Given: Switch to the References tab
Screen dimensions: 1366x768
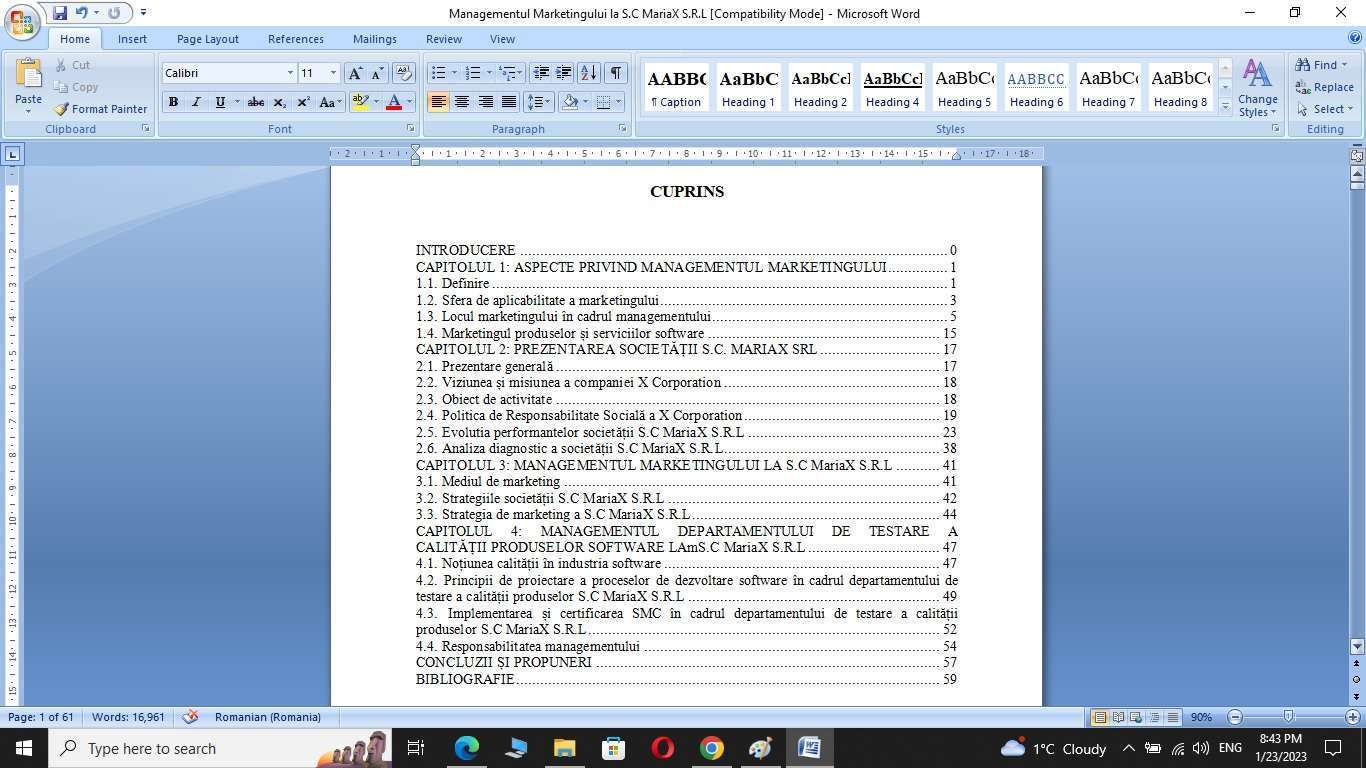Looking at the screenshot, I should [x=295, y=39].
